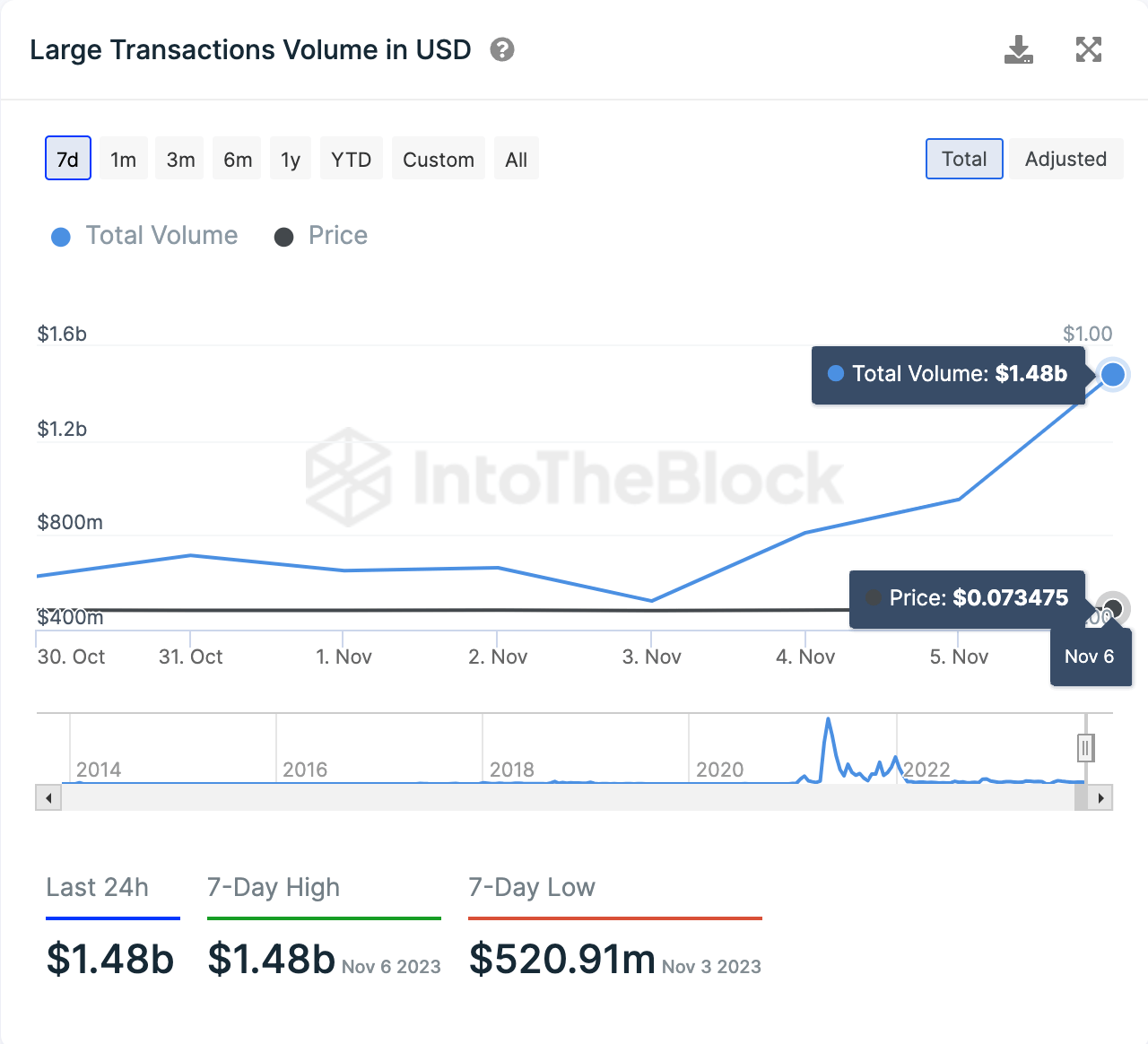
Task: Hide the Price series via its legend
Action: tap(284, 237)
